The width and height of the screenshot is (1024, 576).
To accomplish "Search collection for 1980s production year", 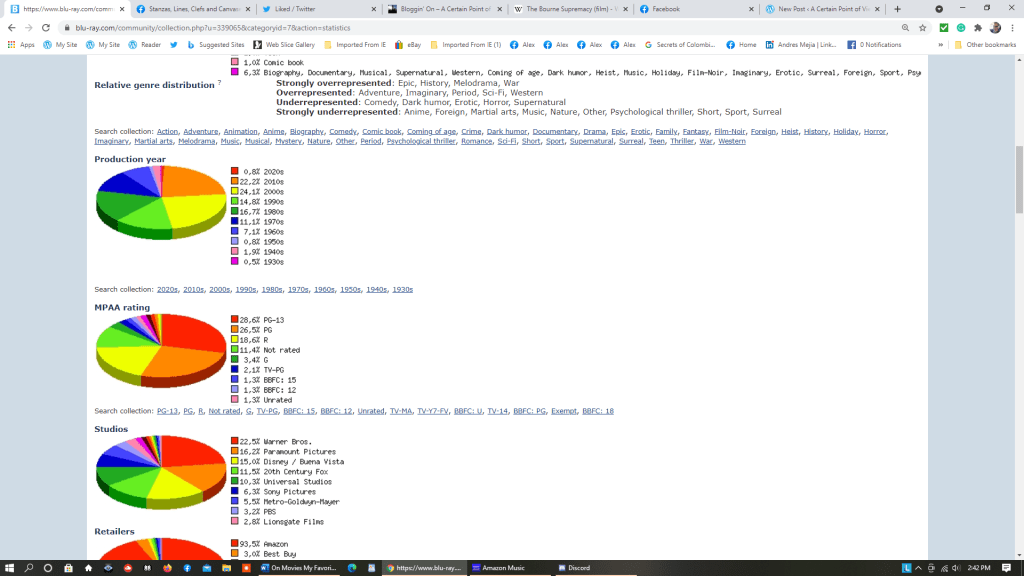I will [x=271, y=289].
